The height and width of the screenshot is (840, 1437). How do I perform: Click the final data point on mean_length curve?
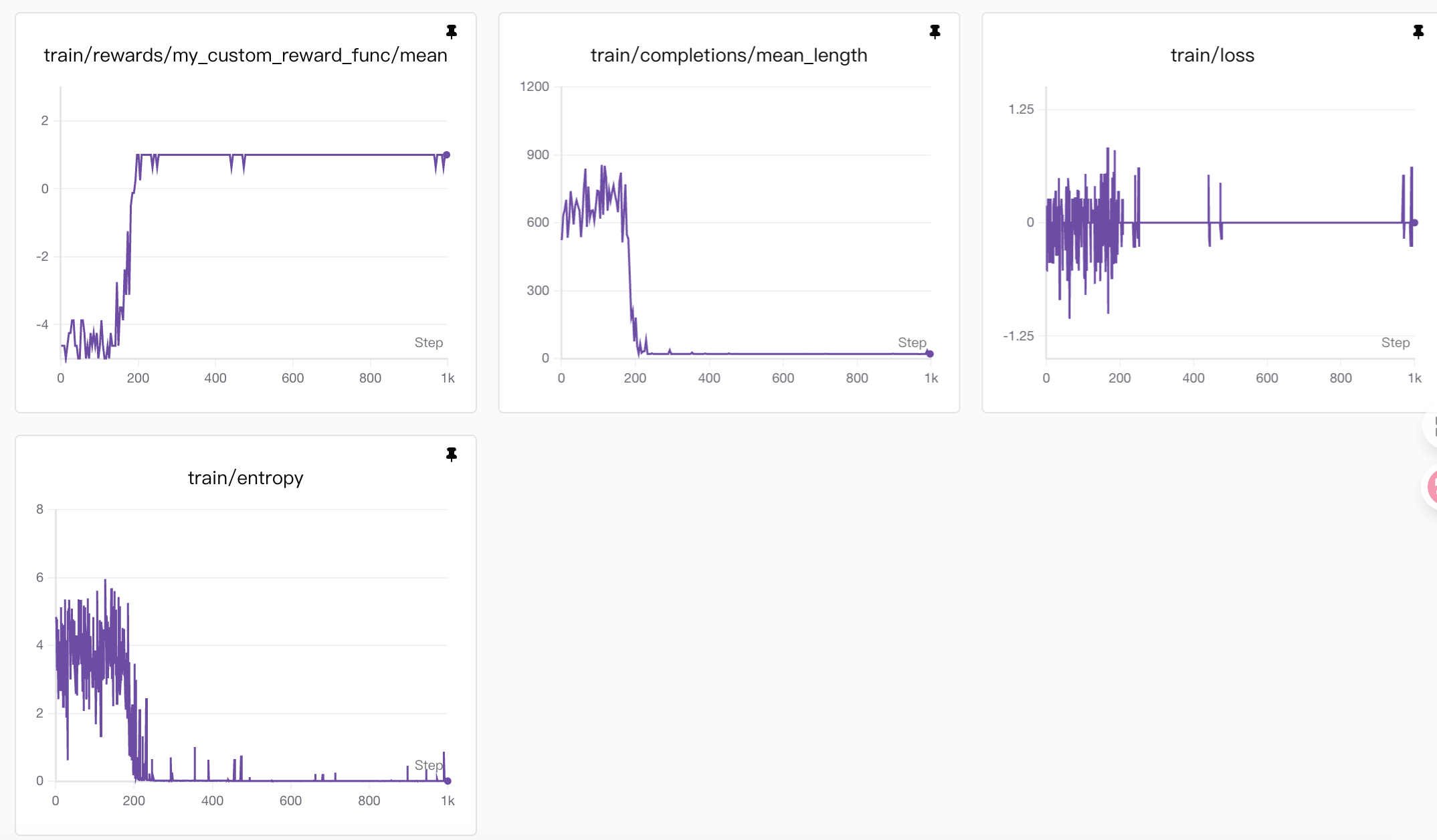[930, 354]
